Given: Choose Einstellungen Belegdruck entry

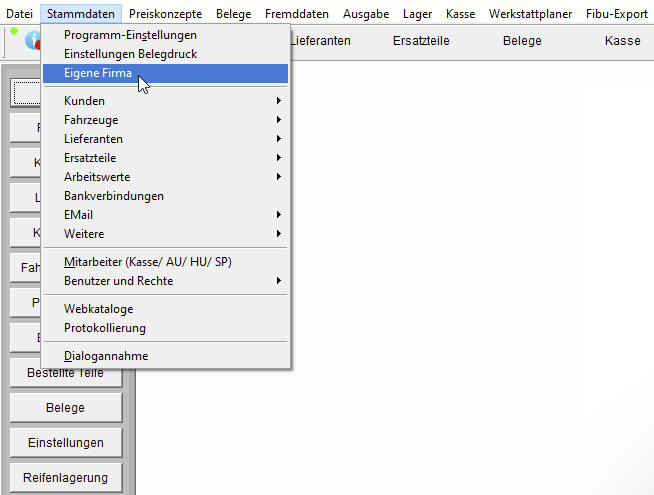Looking at the screenshot, I should coord(165,54).
